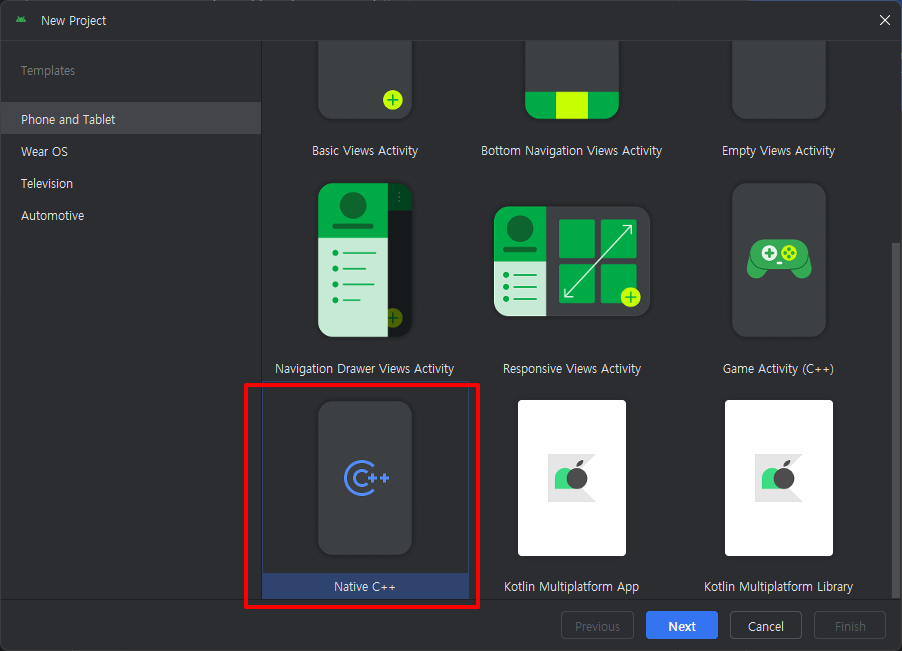
Task: Select the Bottom Navigation Views Activity preview
Action: 572,80
